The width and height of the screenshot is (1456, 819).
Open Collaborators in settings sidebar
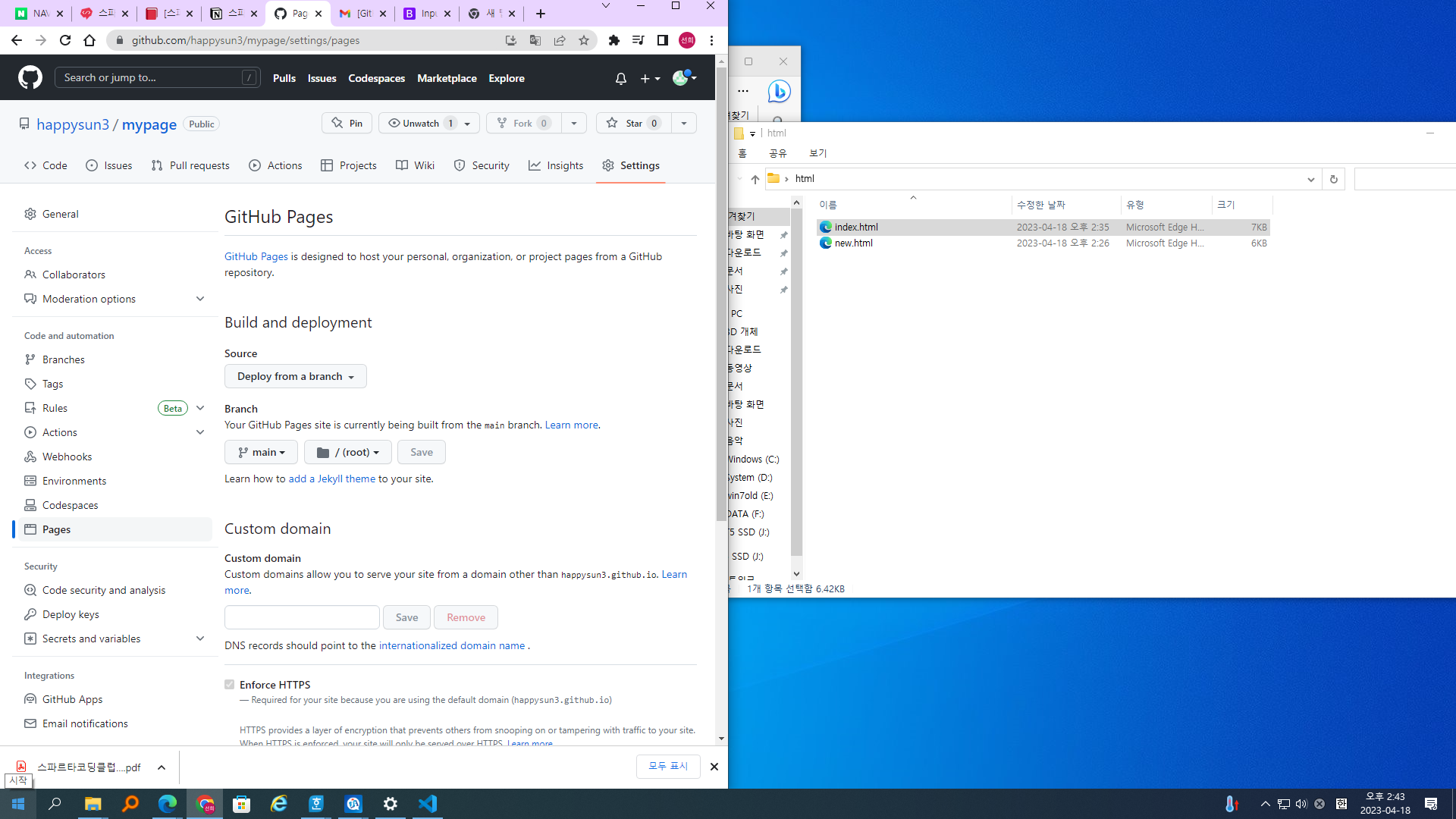click(74, 275)
